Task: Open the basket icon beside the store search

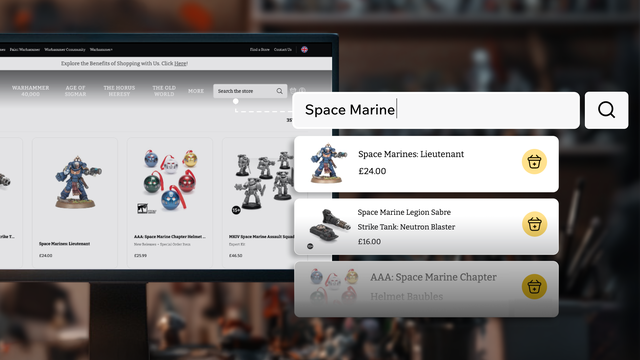Action: pos(293,91)
